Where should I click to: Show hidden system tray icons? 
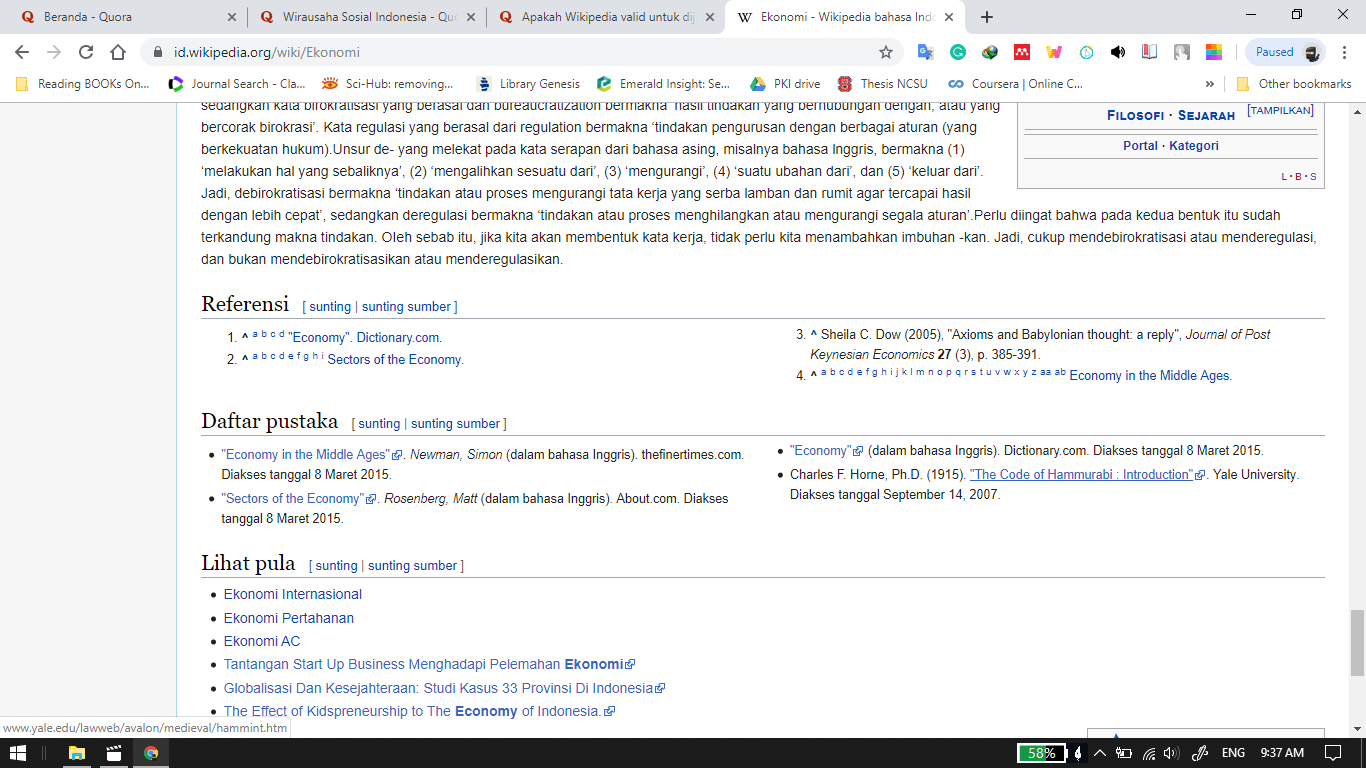point(1099,753)
